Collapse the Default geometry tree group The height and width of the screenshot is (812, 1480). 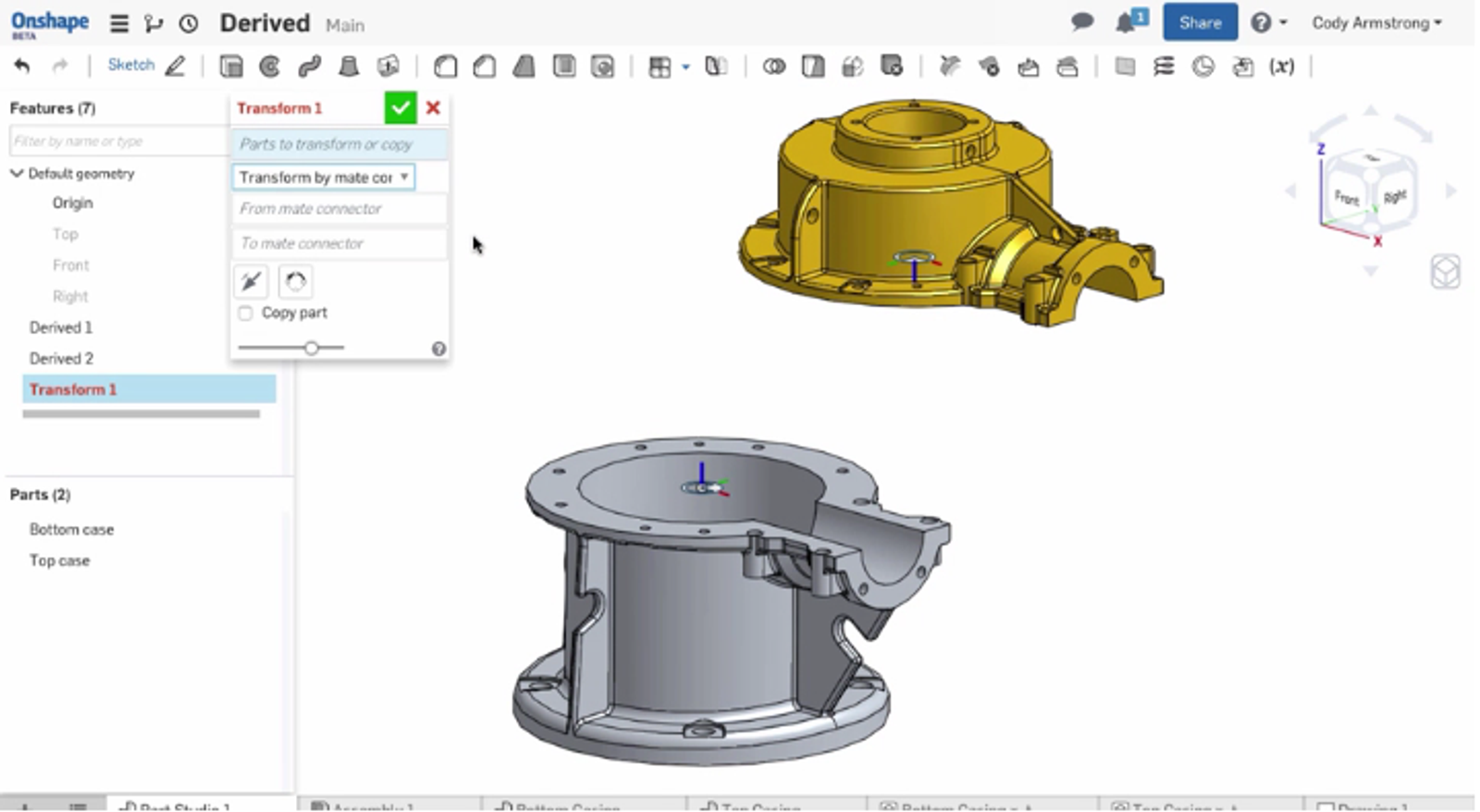click(x=17, y=174)
